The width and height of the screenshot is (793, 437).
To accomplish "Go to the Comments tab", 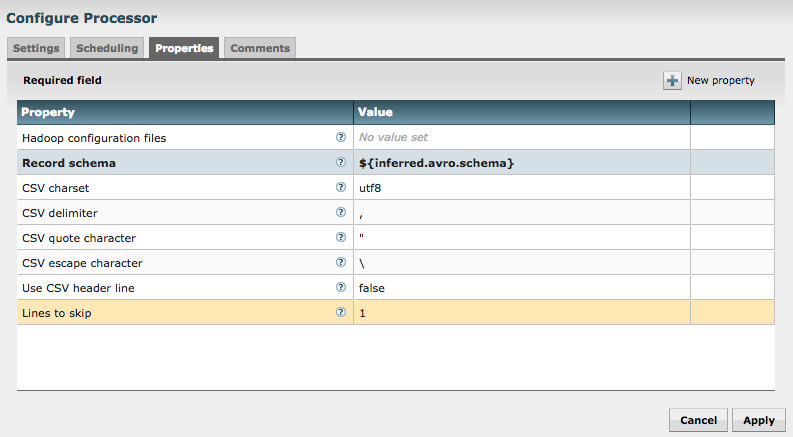I will pyautogui.click(x=259, y=48).
